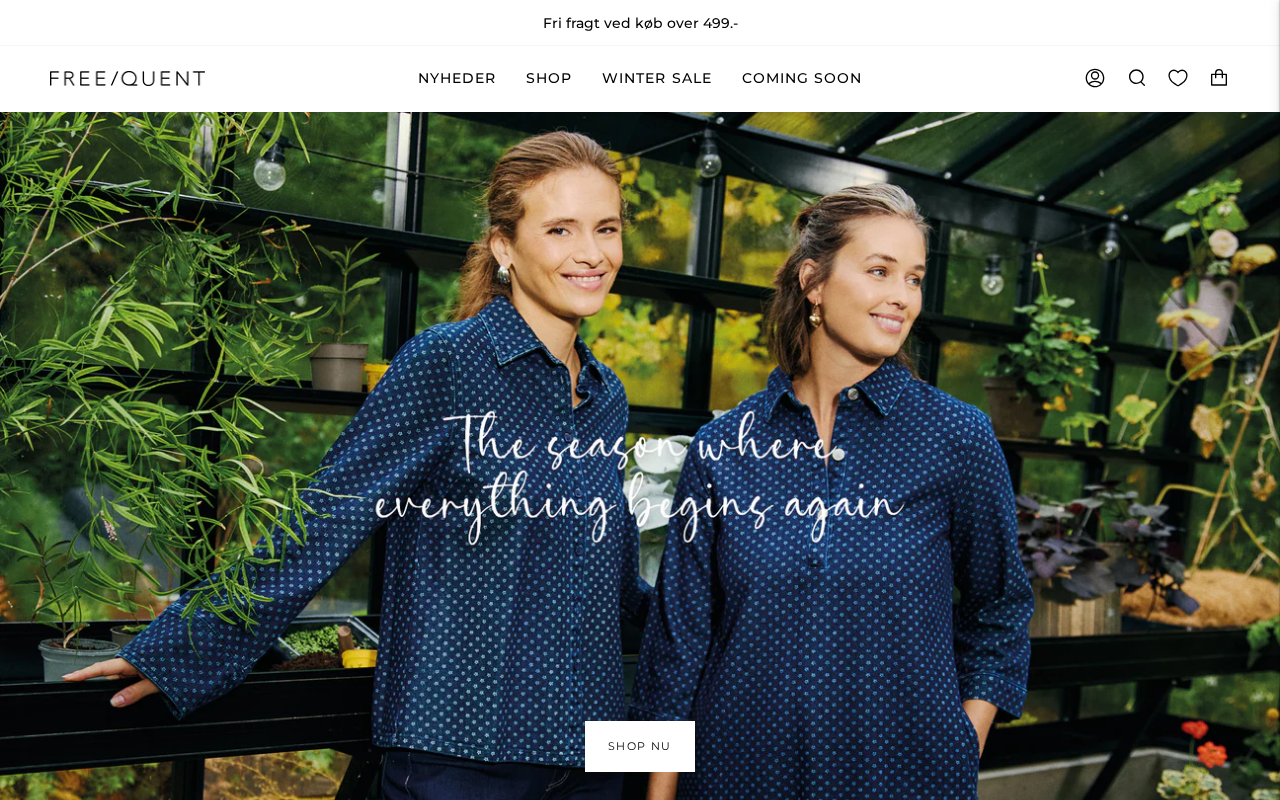1280x800 pixels.
Task: View wishlist via the heart icon
Action: pyautogui.click(x=1178, y=78)
